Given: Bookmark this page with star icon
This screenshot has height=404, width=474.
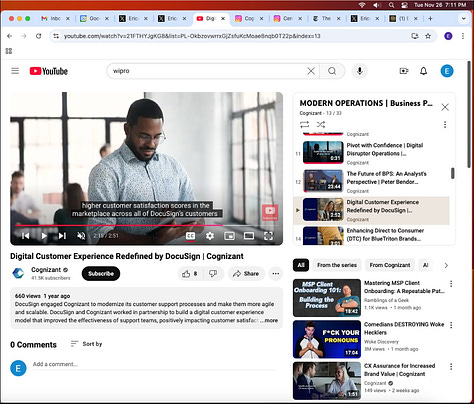Looking at the screenshot, I should pos(428,36).
